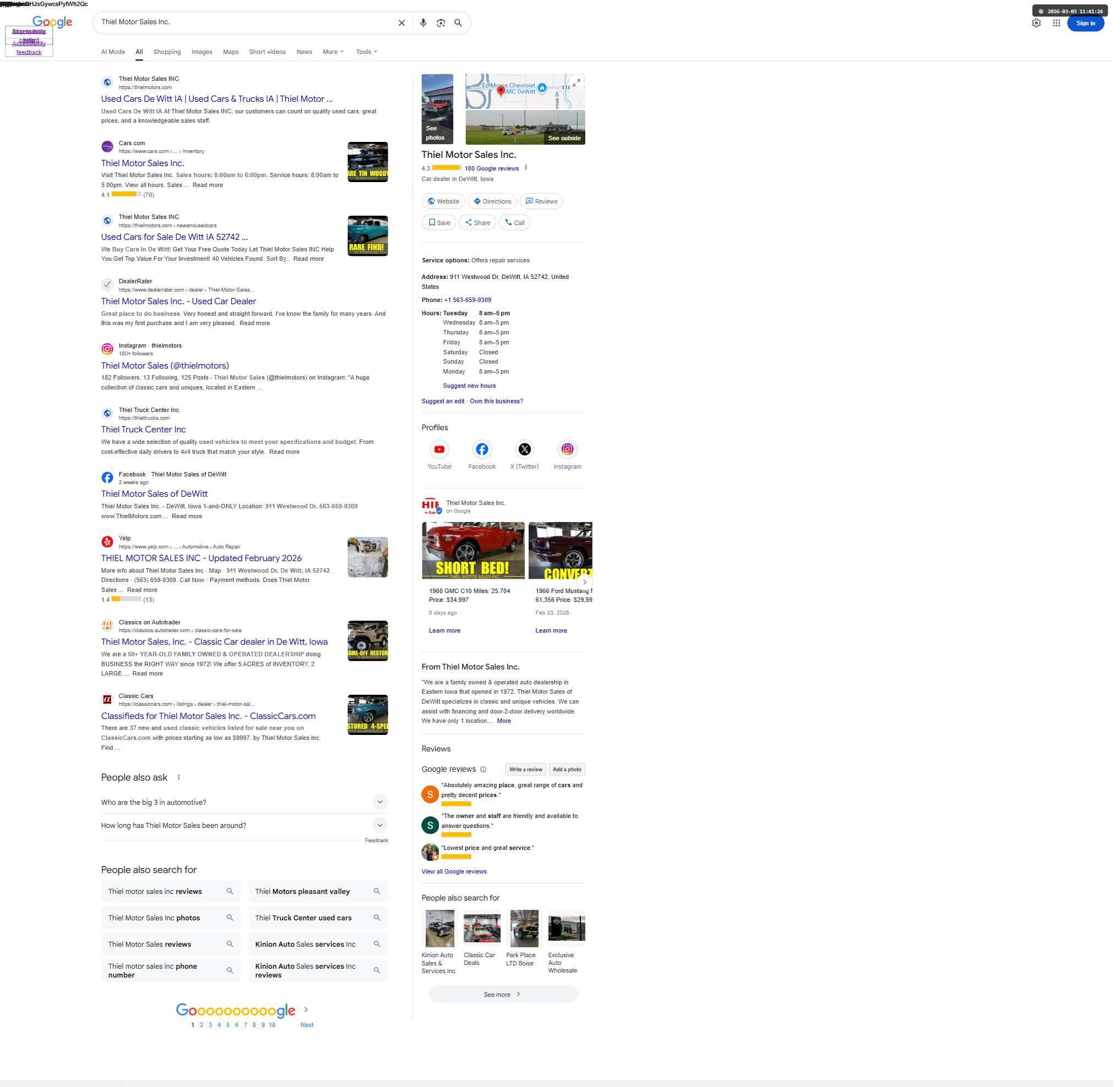Switch to AI Mode tab
The width and height of the screenshot is (1120, 1087).
(x=113, y=52)
